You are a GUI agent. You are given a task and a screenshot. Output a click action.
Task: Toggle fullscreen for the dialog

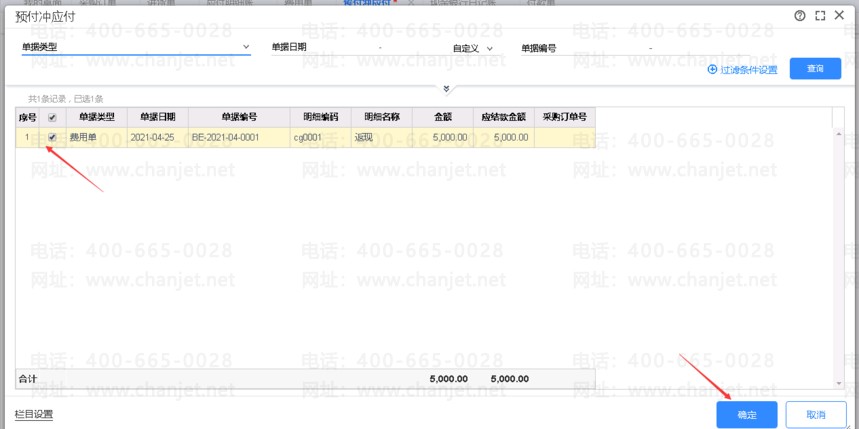[820, 16]
